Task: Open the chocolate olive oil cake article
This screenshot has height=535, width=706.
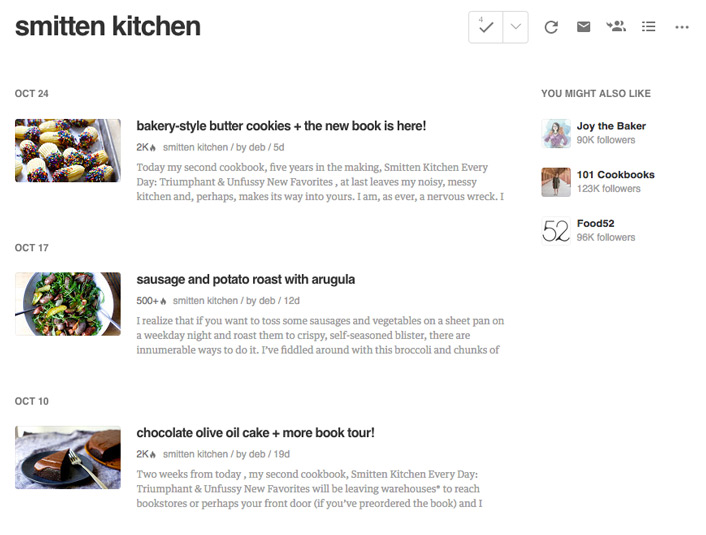Action: tap(255, 433)
